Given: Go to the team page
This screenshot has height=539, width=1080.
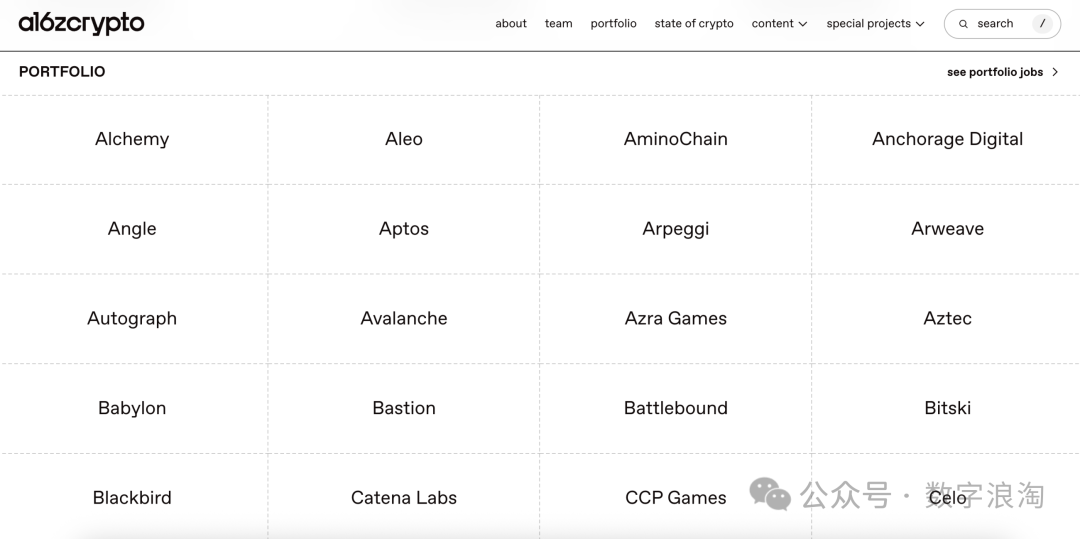Looking at the screenshot, I should [x=559, y=24].
